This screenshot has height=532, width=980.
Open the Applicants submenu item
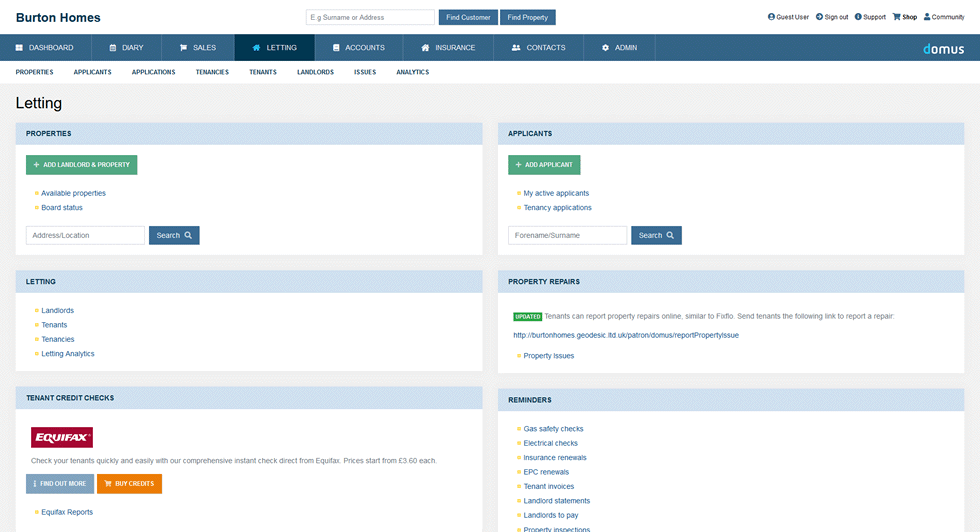click(92, 72)
